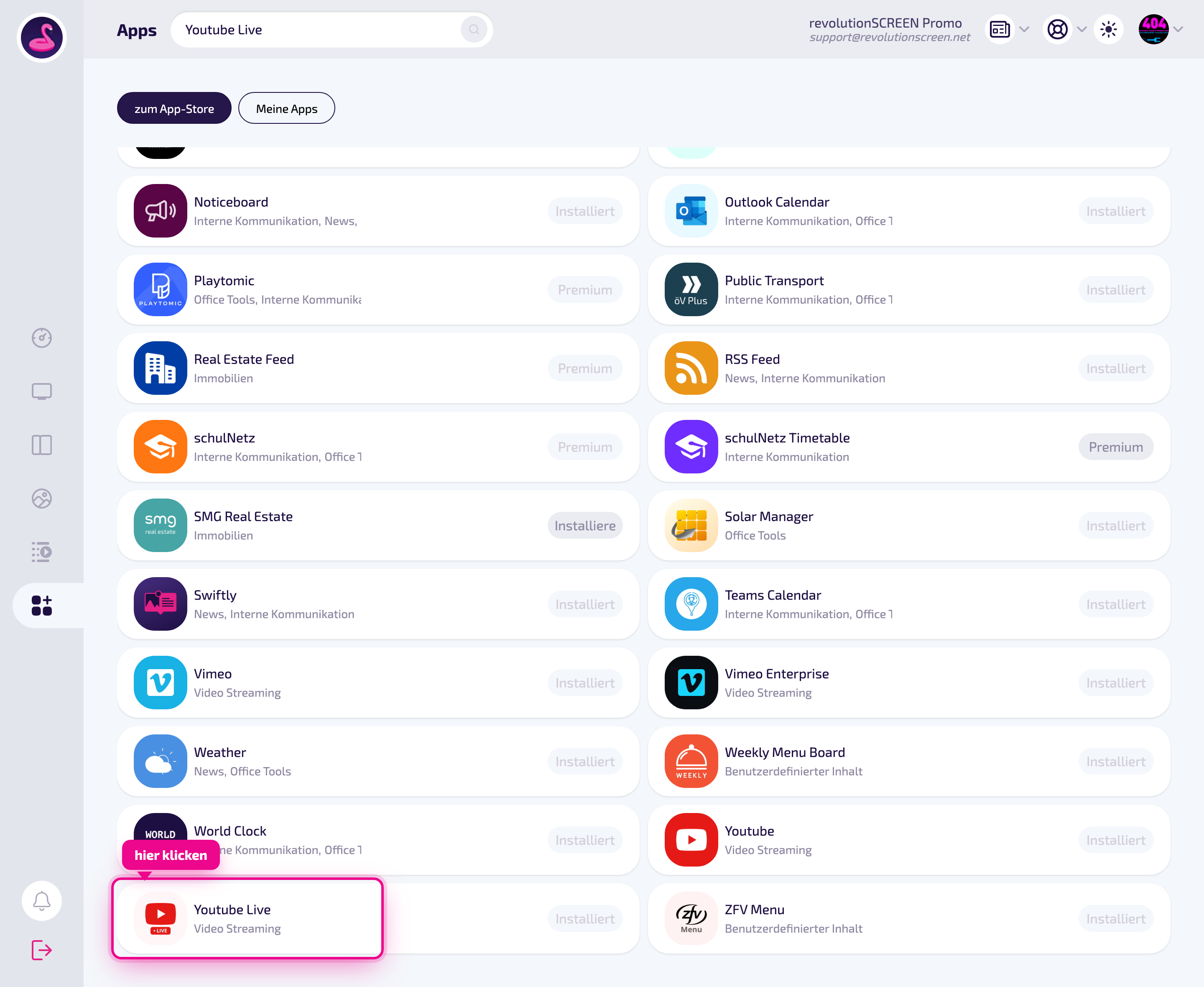Click the flamingo logo at top left
1204x987 pixels.
[x=41, y=38]
